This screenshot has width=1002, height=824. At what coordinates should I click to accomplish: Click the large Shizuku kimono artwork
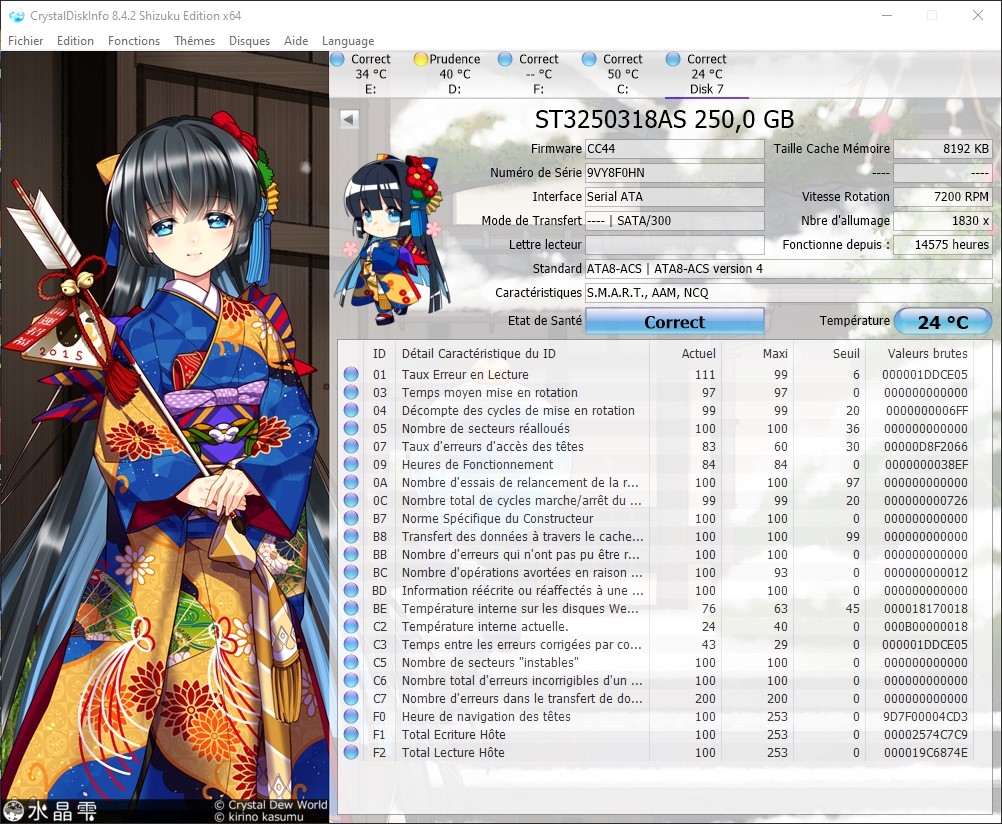[x=164, y=437]
